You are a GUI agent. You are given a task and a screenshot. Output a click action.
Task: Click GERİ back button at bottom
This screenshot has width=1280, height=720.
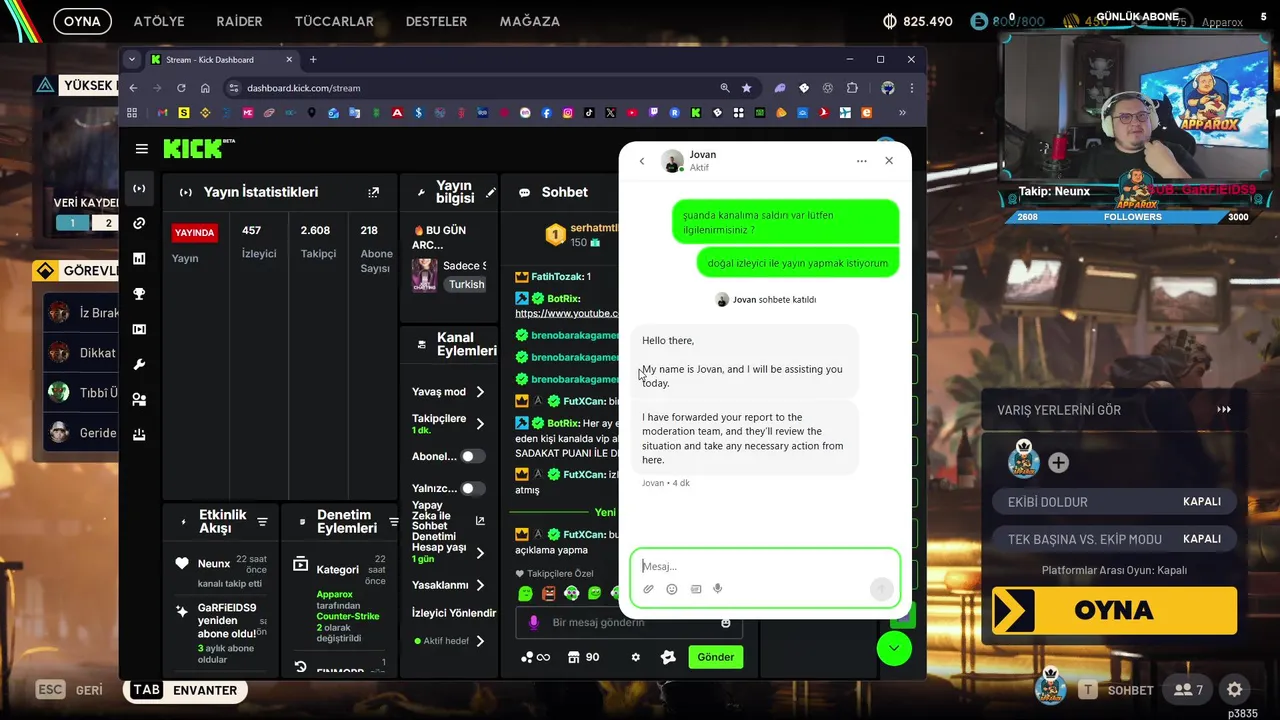coord(70,690)
